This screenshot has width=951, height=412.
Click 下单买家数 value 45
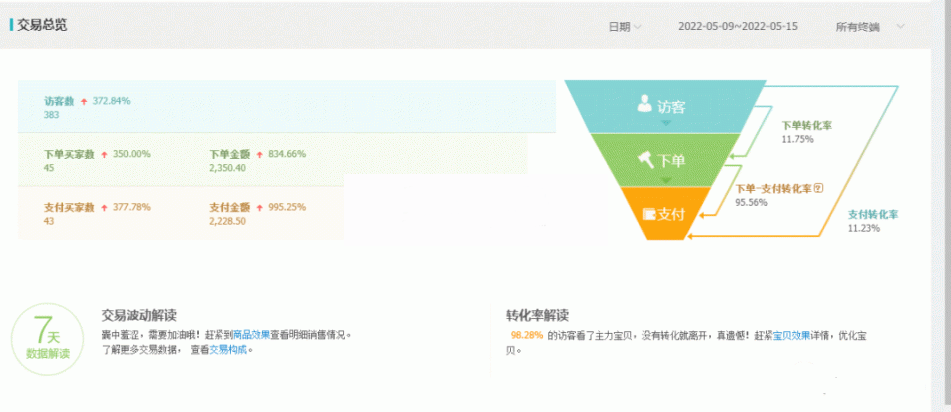49,168
